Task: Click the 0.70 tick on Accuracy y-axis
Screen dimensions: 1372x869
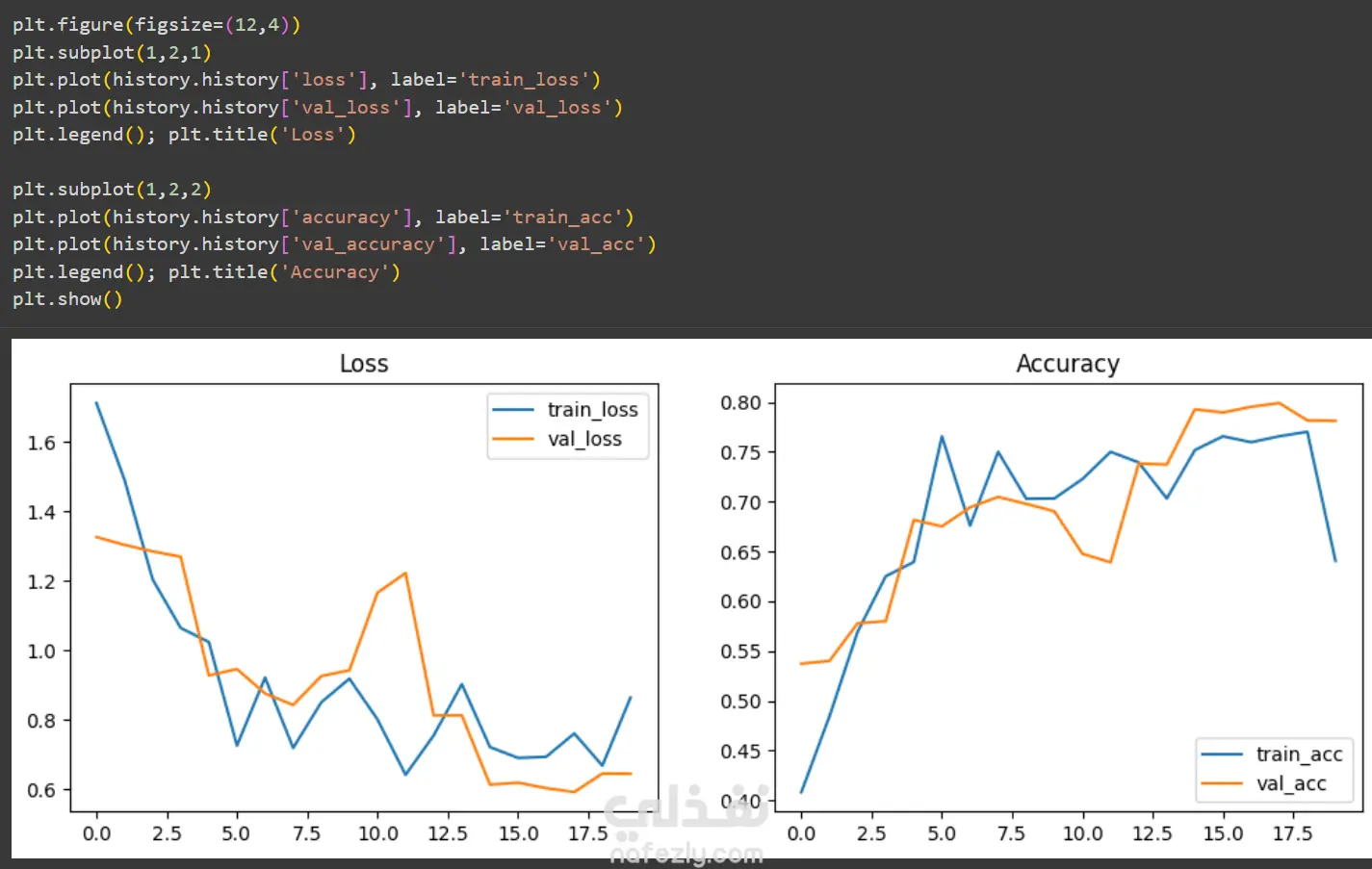Action: pos(740,502)
